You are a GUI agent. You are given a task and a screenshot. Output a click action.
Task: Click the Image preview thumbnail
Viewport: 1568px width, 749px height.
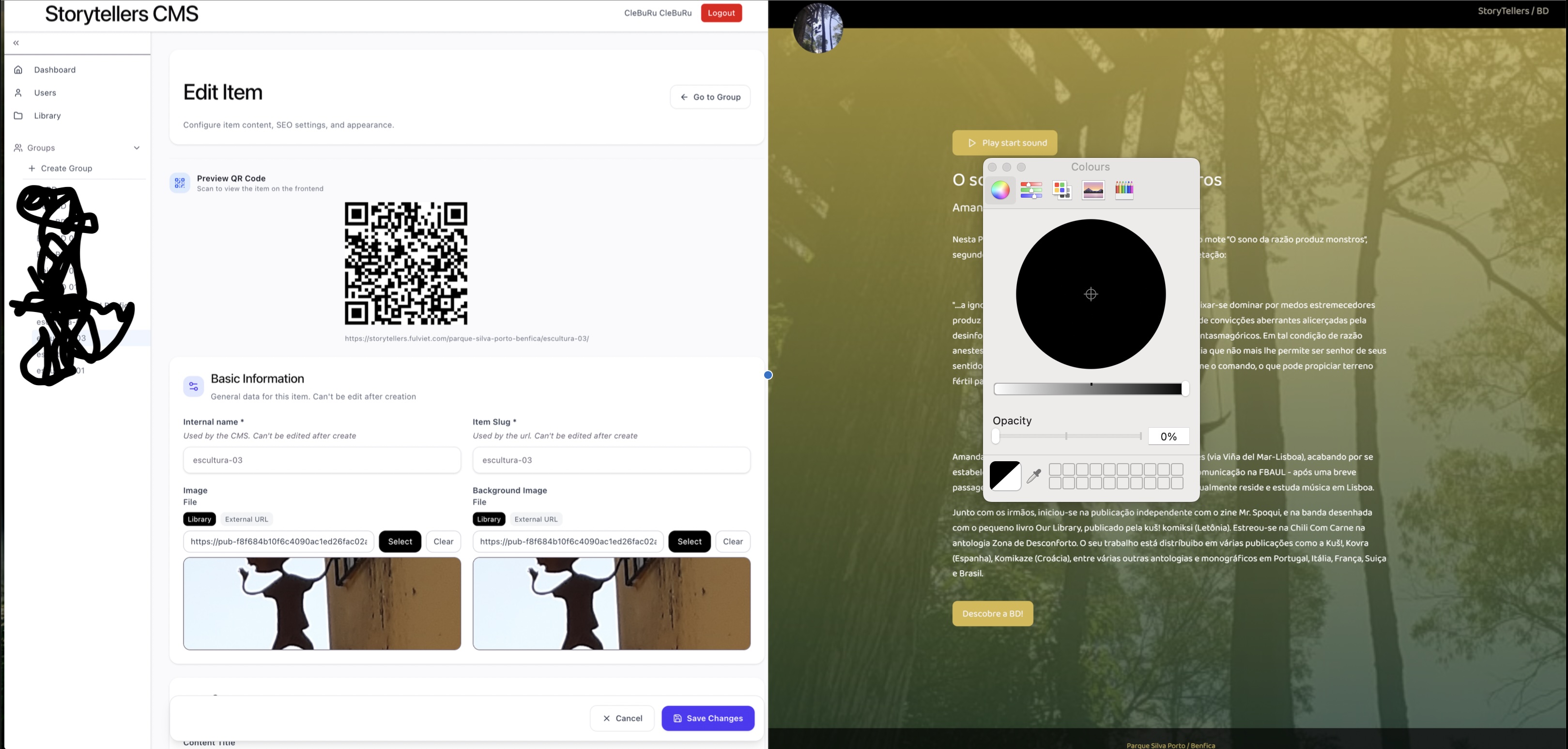[322, 604]
